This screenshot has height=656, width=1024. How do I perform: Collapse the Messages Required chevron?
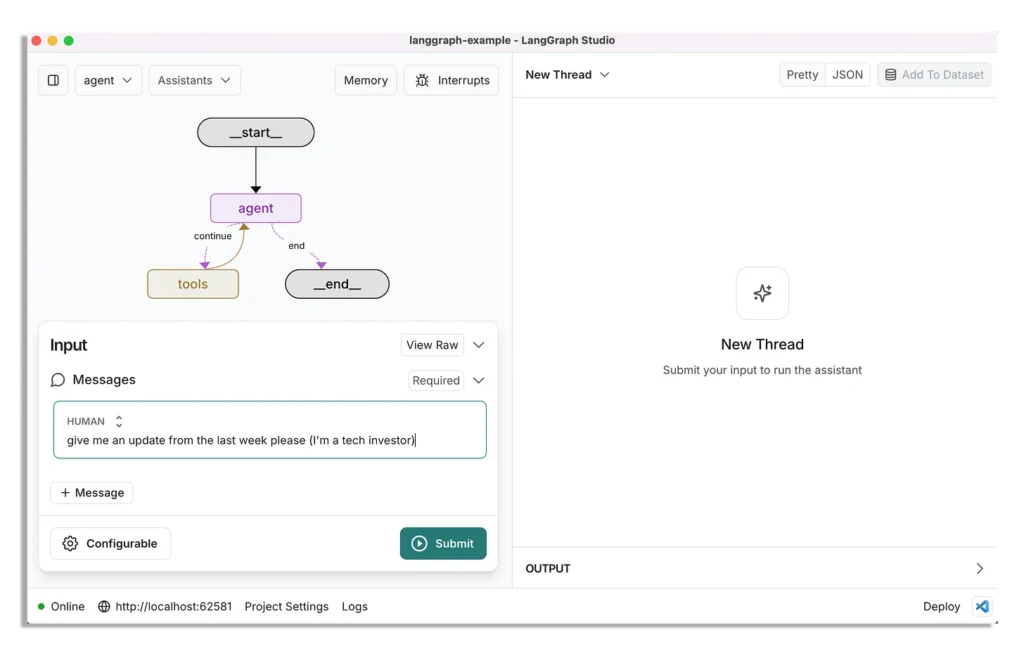(x=479, y=380)
